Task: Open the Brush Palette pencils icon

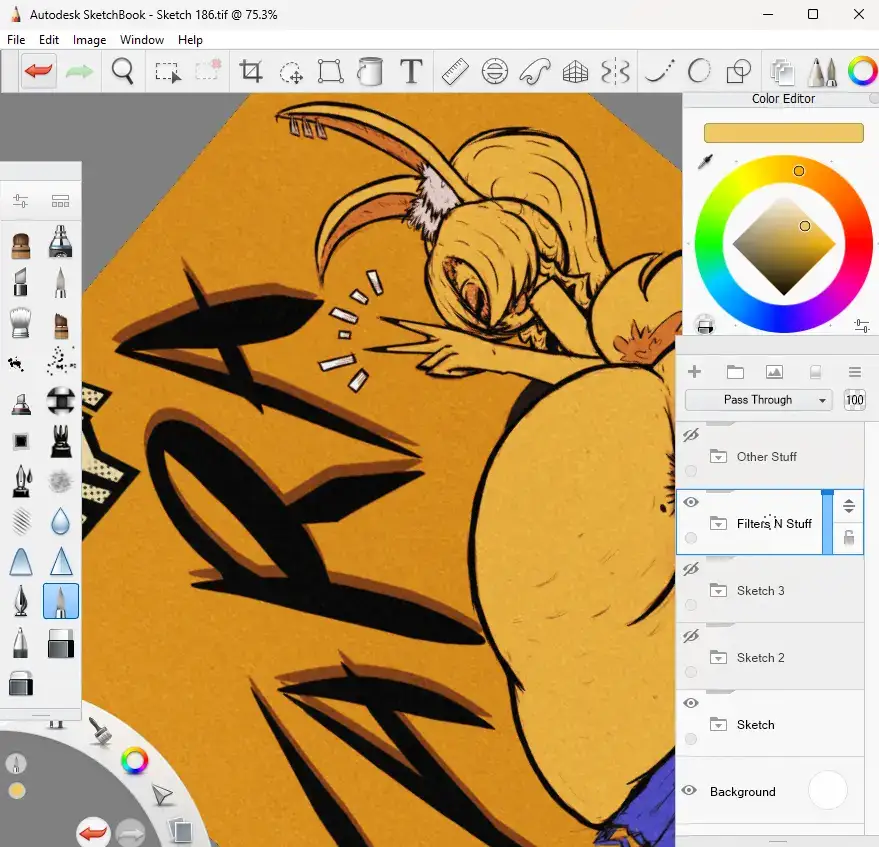Action: (822, 71)
